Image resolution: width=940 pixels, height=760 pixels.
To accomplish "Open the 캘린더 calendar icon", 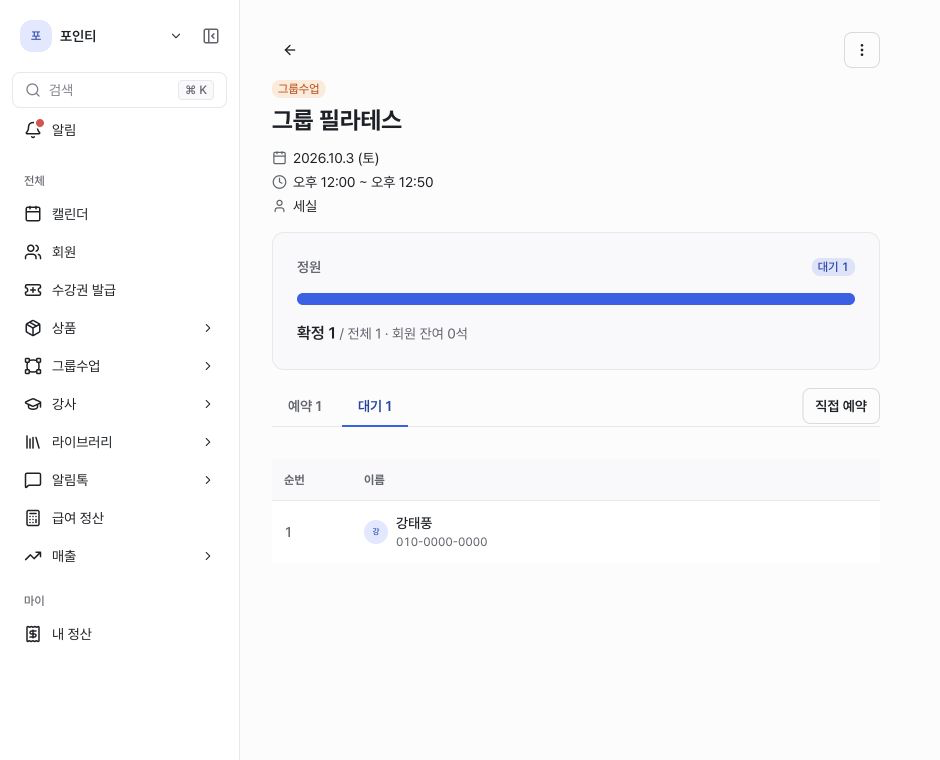I will click(33, 214).
